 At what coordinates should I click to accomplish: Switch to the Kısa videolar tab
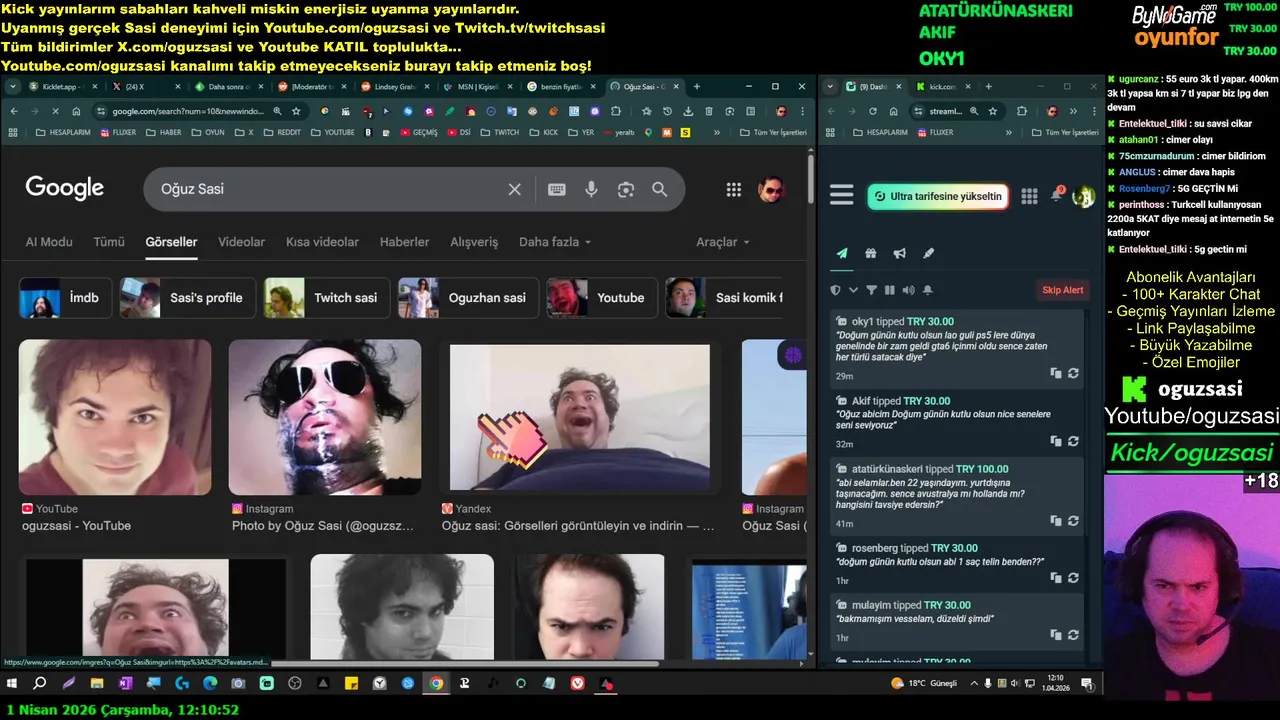click(322, 242)
